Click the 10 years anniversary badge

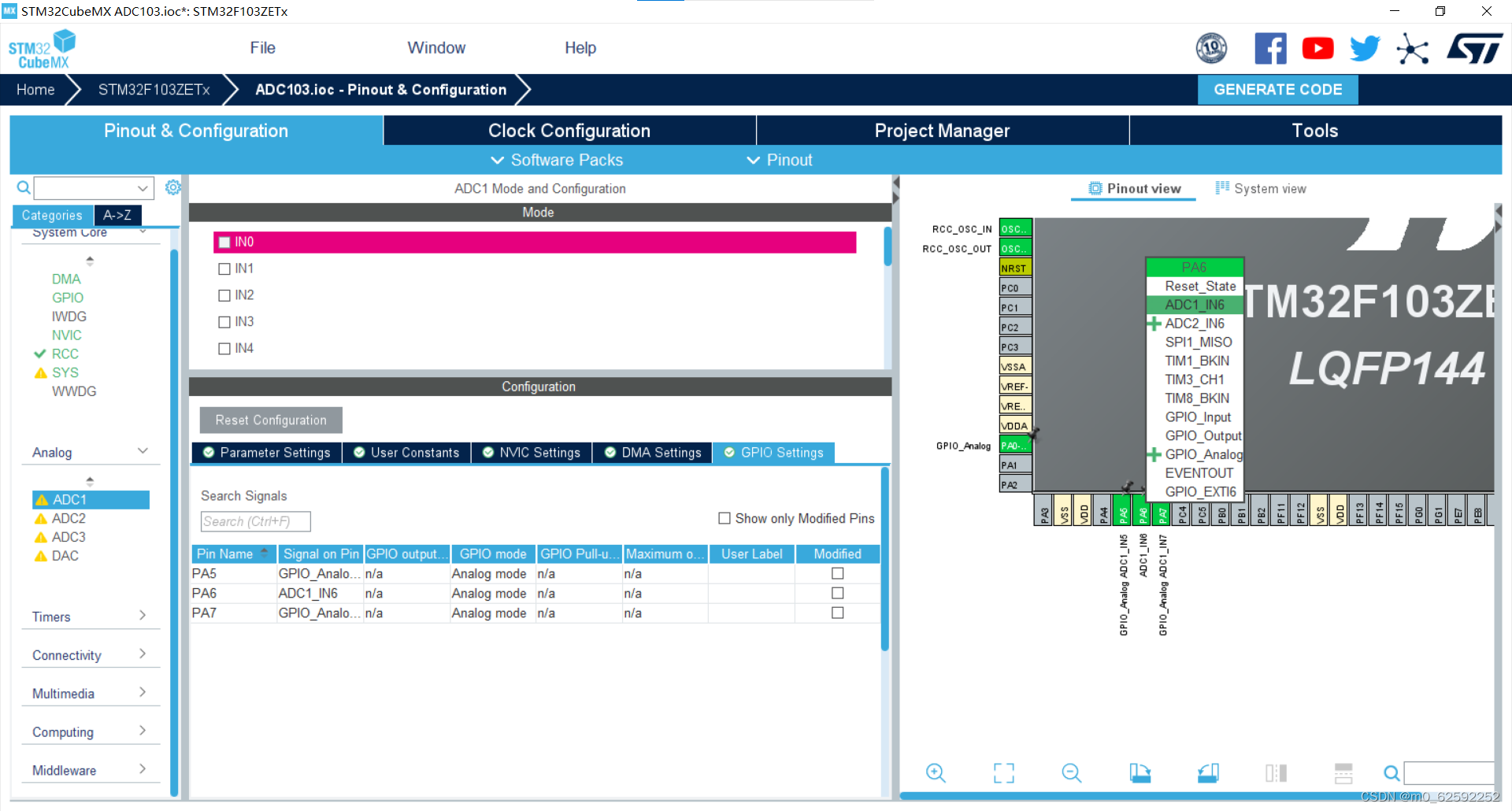[1211, 49]
